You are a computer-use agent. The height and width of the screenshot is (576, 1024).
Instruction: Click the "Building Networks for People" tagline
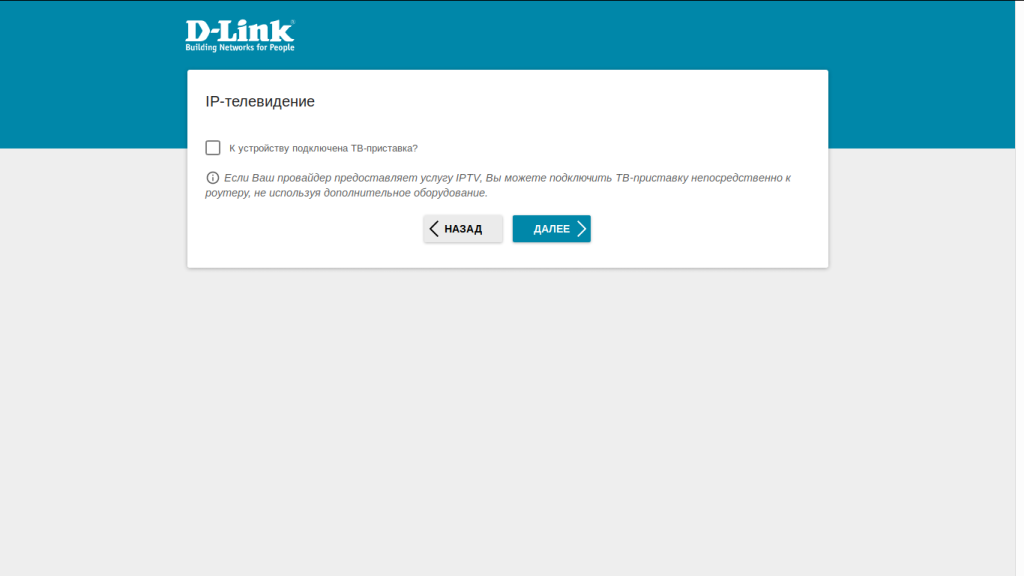240,48
